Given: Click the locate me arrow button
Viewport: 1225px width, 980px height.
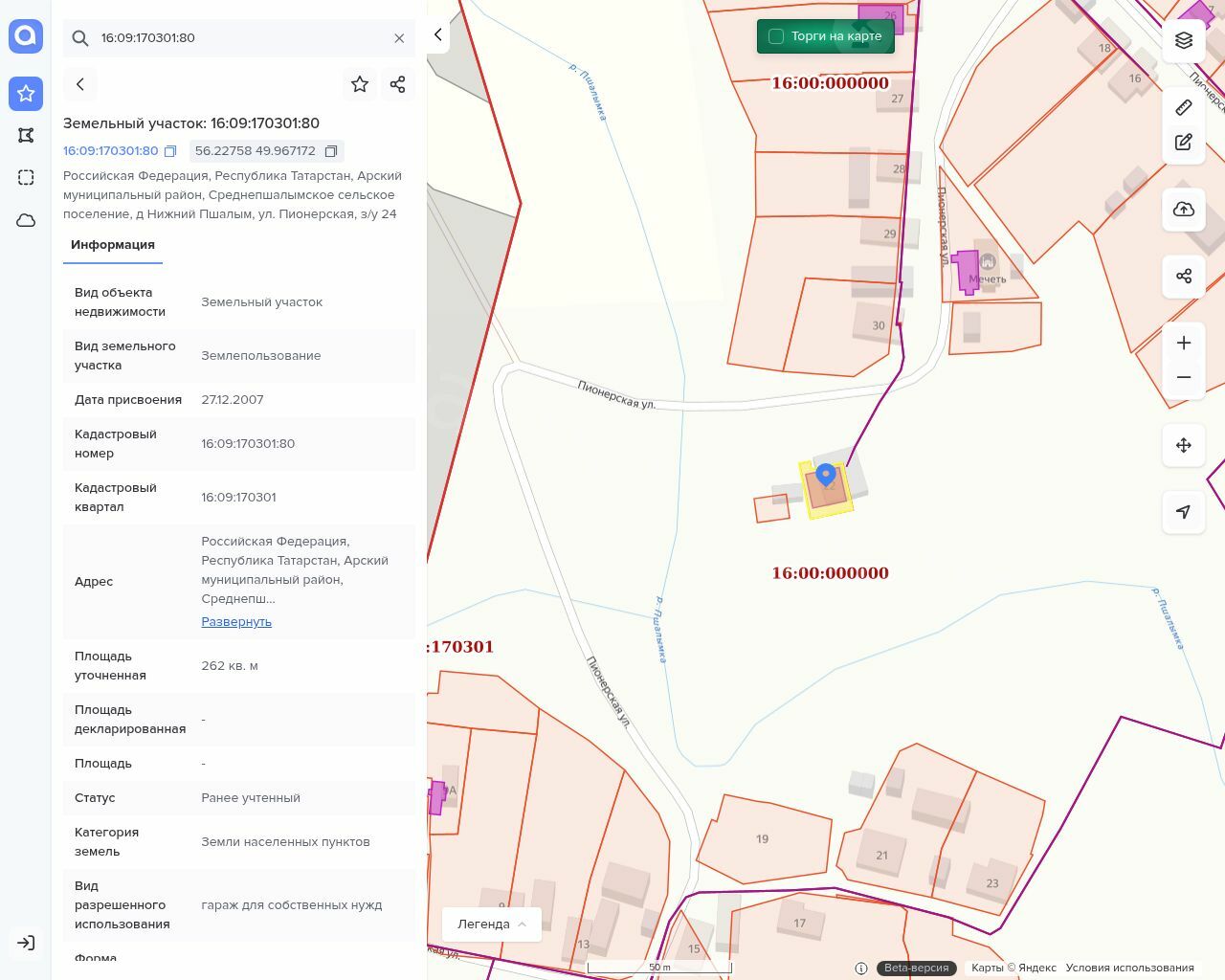Looking at the screenshot, I should [x=1184, y=512].
